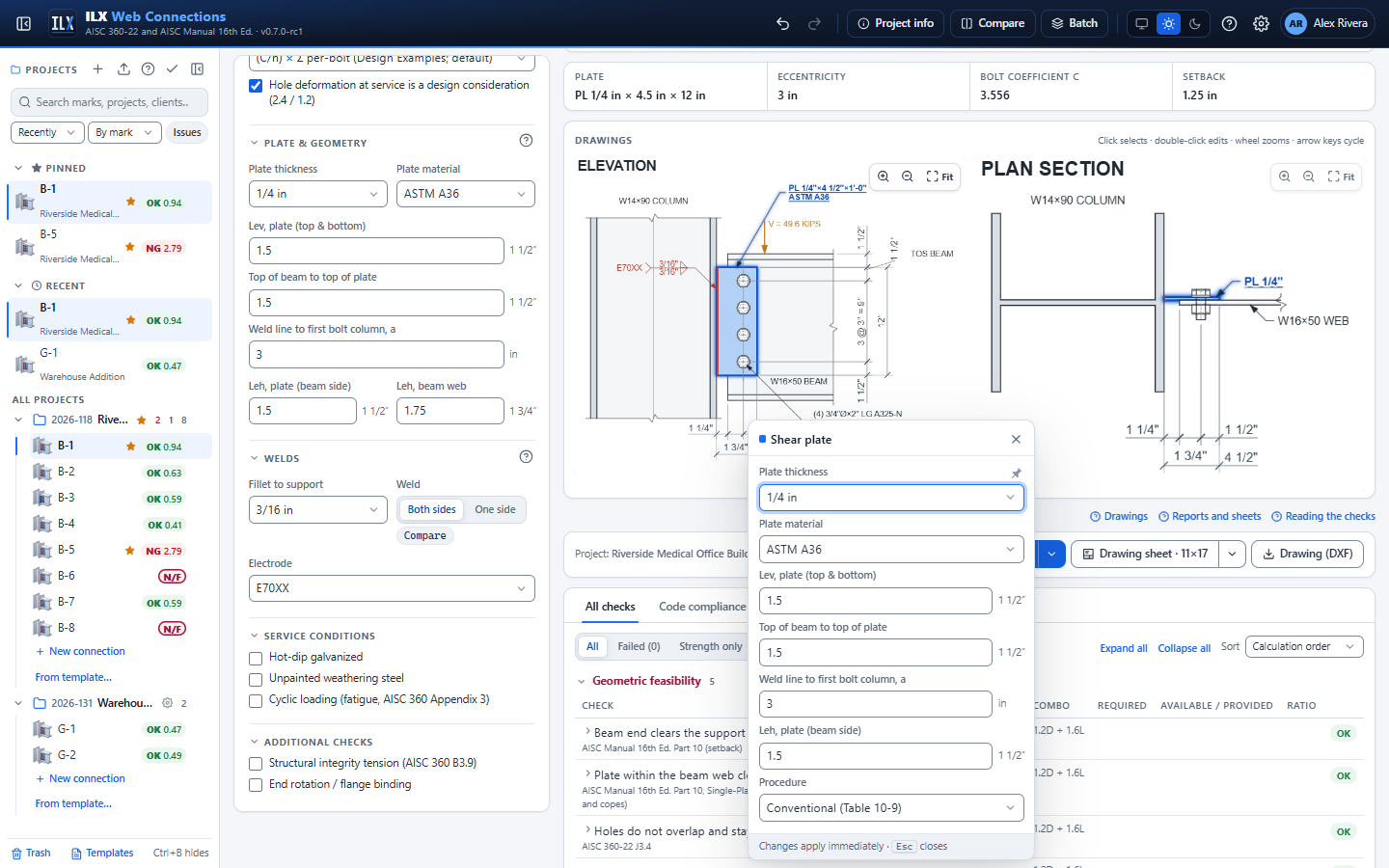Viewport: 1389px width, 868px height.
Task: Zoom in on the Elevation drawing
Action: point(884,176)
